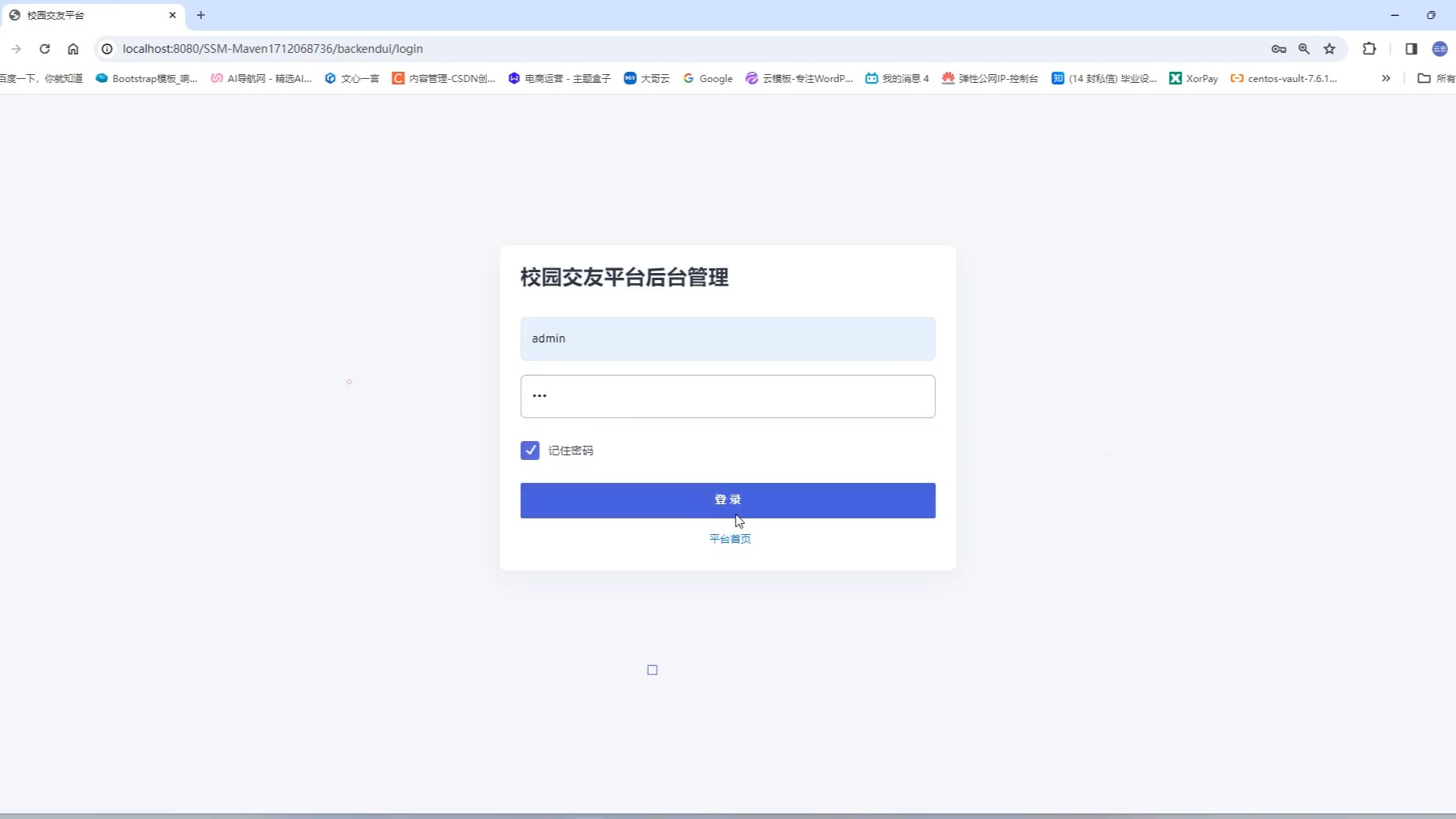This screenshot has width=1456, height=819.
Task: Follow the 平台首页 link
Action: (730, 539)
